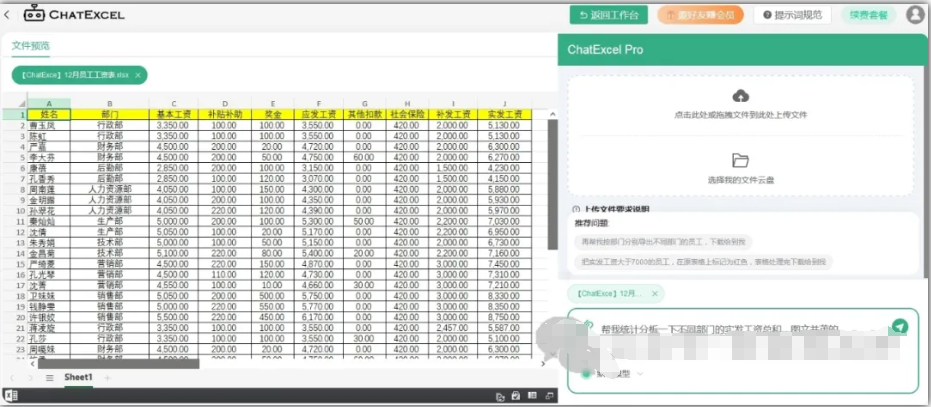Click the cloud upload icon

point(741,96)
